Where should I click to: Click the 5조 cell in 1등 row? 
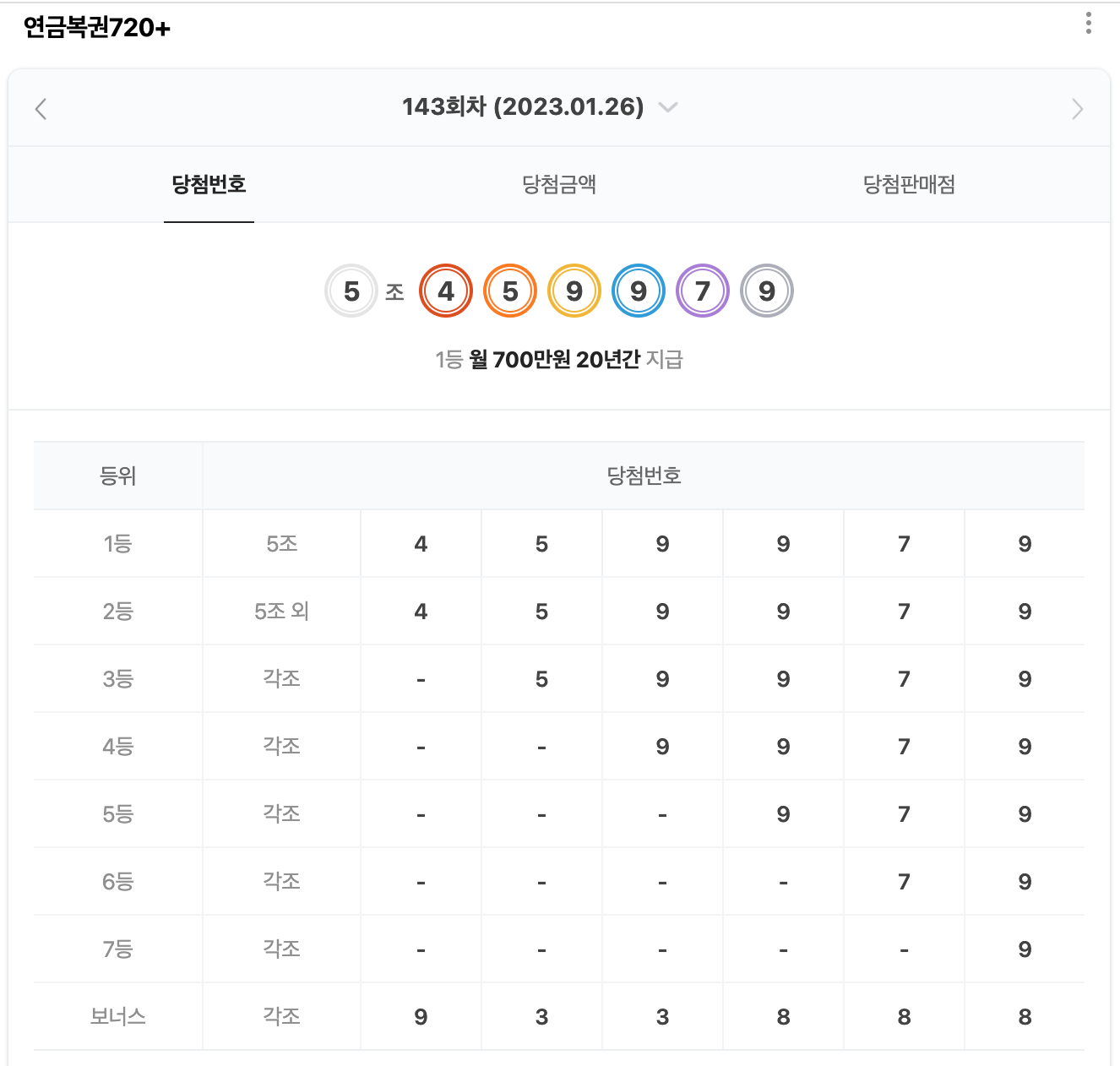tap(282, 543)
